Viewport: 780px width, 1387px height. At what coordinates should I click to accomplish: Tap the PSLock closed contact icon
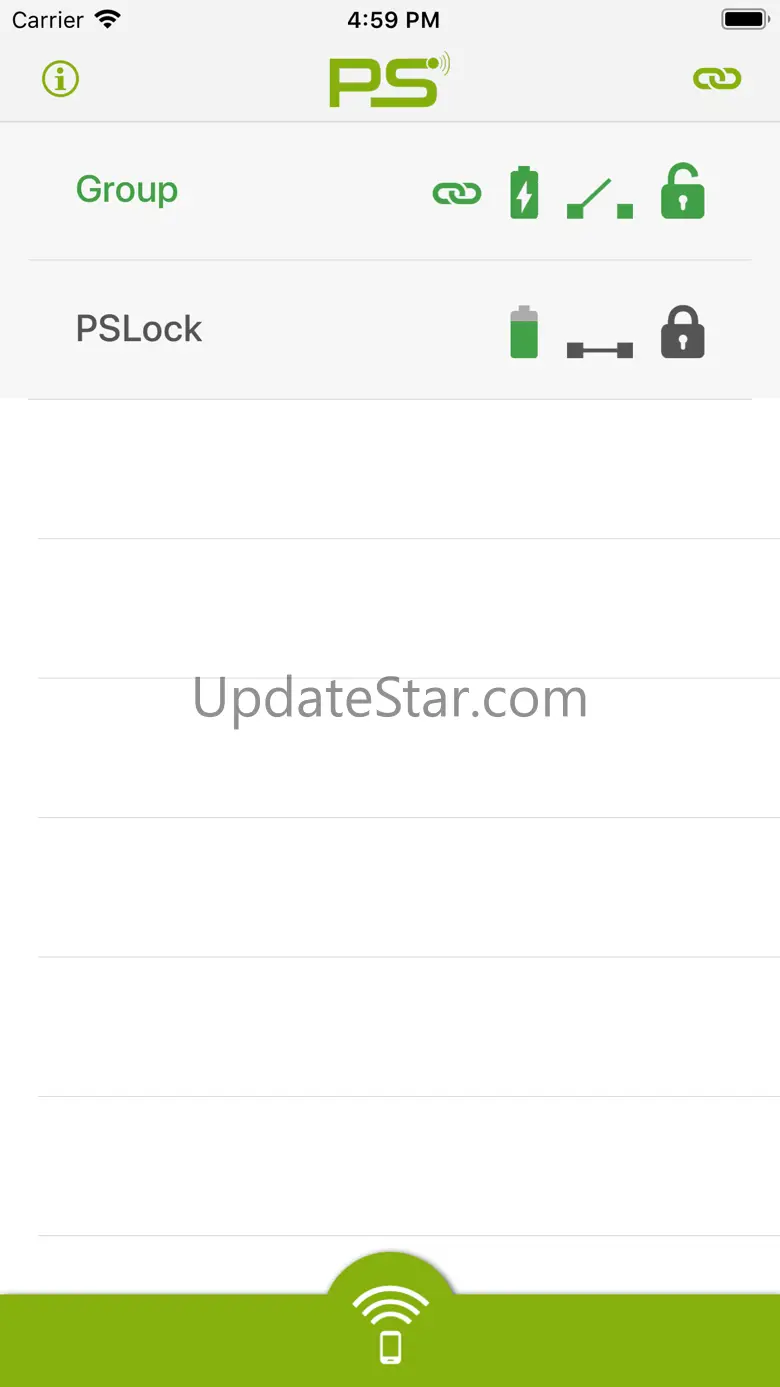coord(600,349)
